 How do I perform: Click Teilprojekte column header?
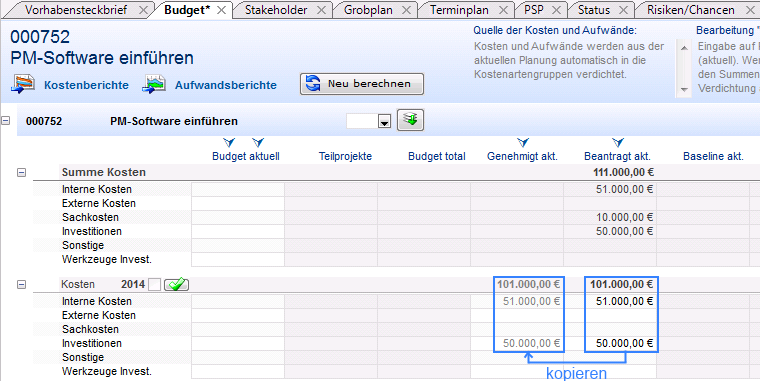345,157
